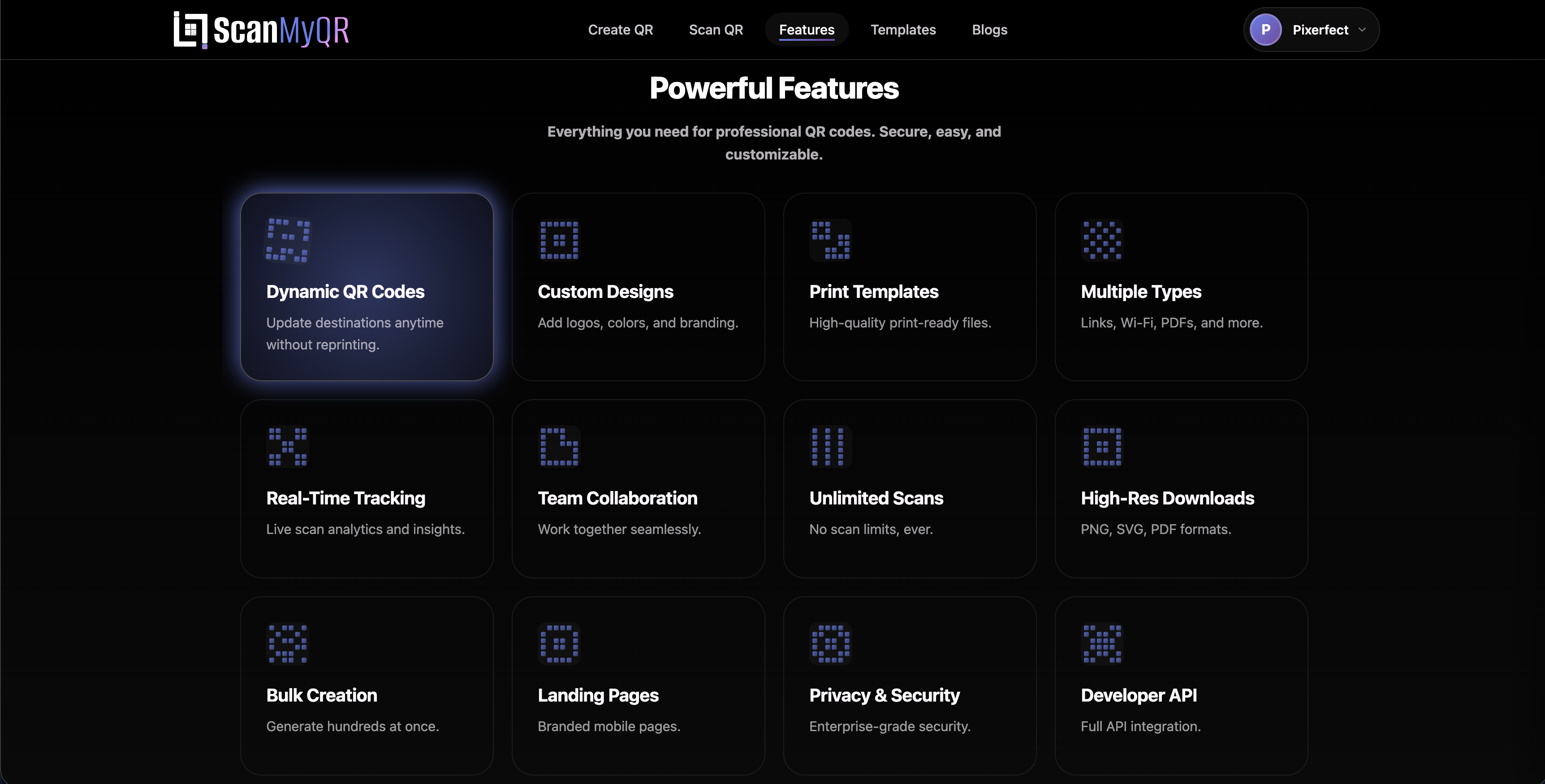
Task: Click the Landing Pages feature icon
Action: point(559,644)
